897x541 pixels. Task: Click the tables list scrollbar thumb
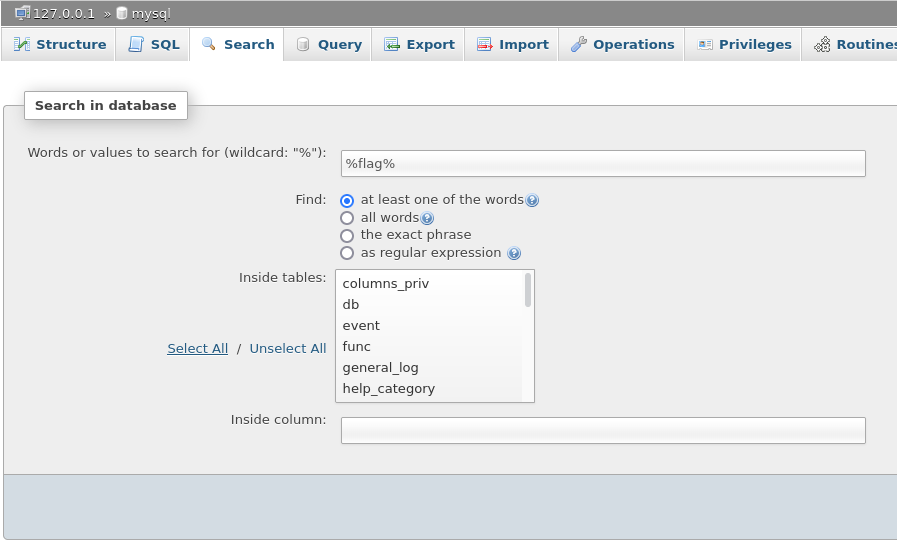point(527,290)
